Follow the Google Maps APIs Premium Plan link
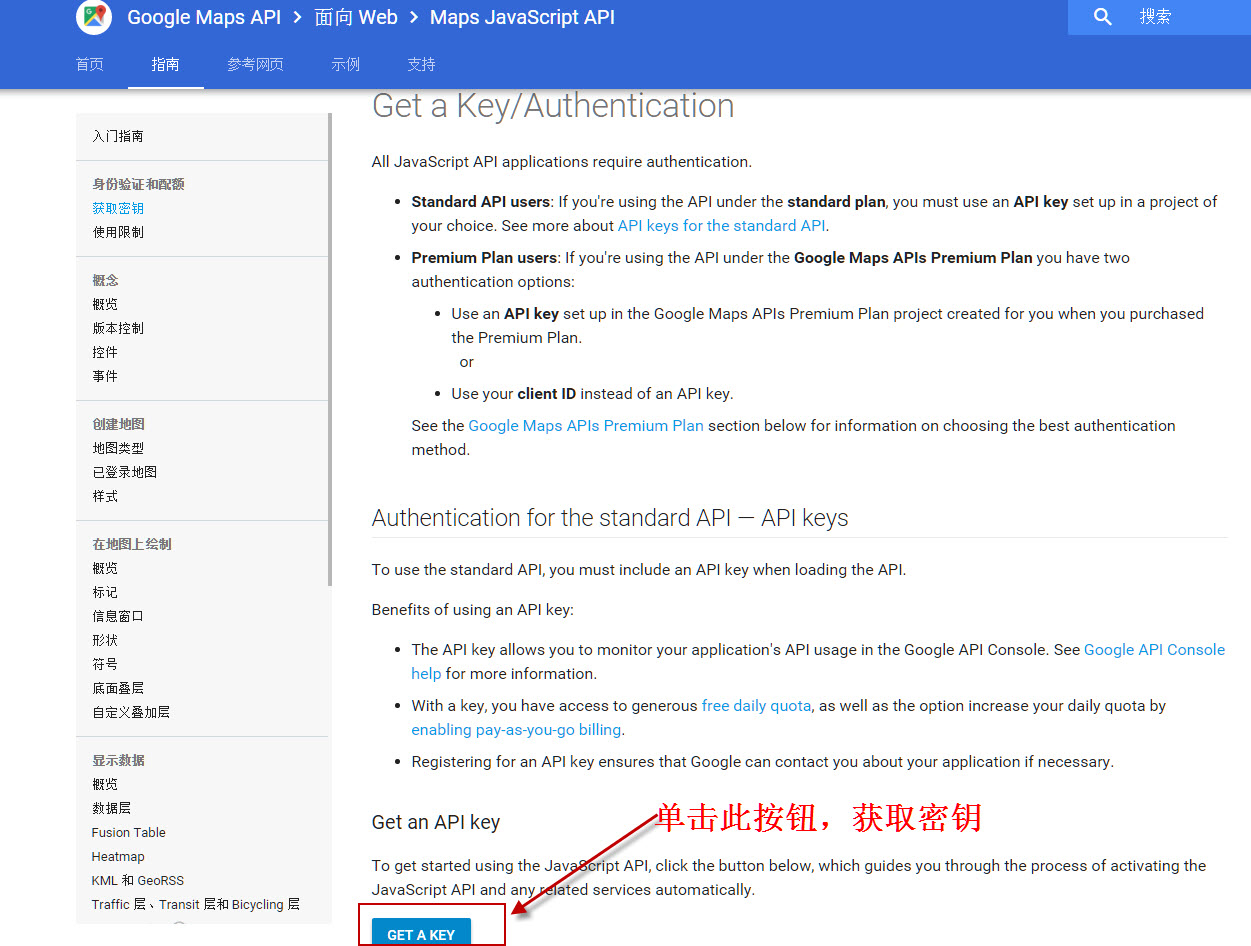 pos(586,426)
